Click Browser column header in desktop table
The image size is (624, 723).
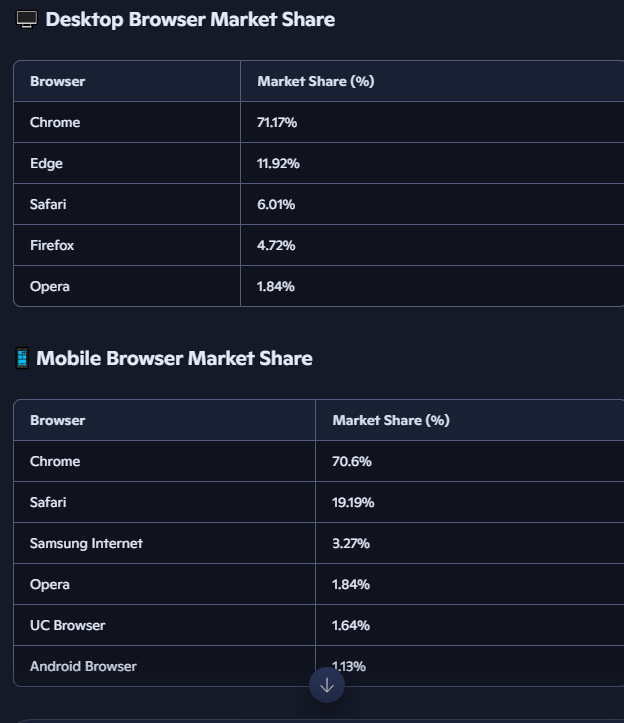(58, 81)
